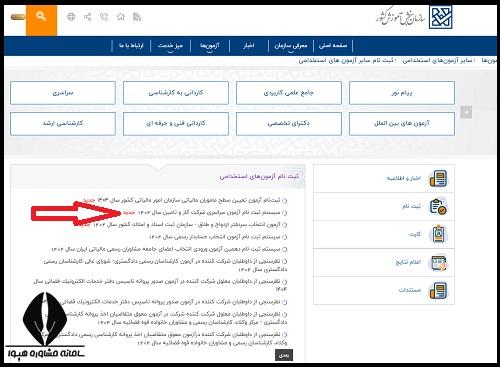Click the کارت ID card icon
Screen dimensions: 500x367
click(x=438, y=234)
